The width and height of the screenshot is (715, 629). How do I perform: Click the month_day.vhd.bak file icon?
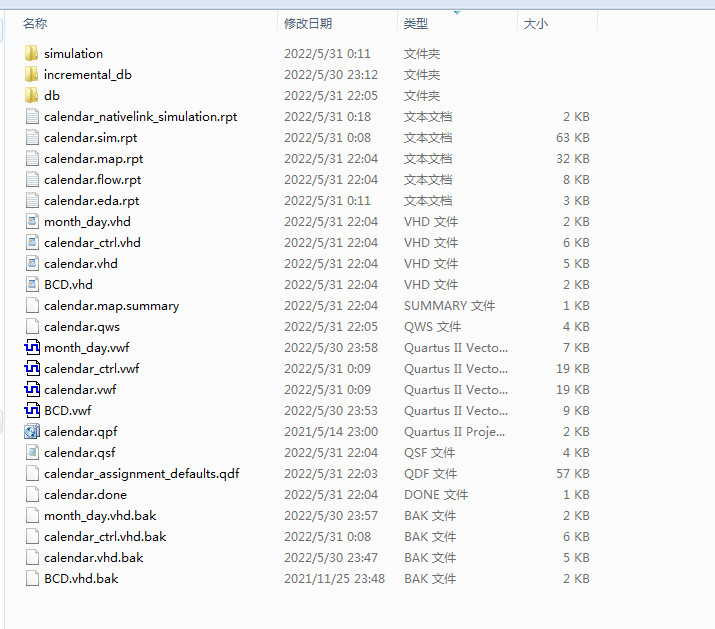(32, 515)
